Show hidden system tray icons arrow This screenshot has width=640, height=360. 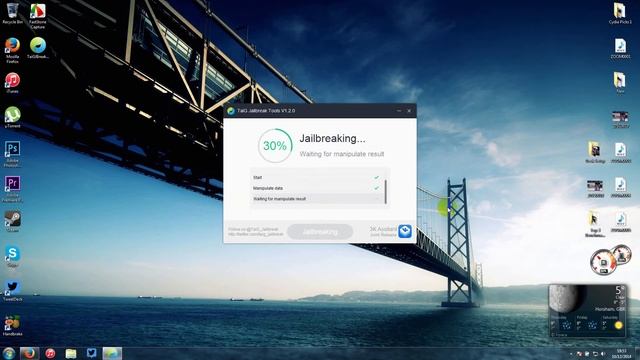coord(571,353)
